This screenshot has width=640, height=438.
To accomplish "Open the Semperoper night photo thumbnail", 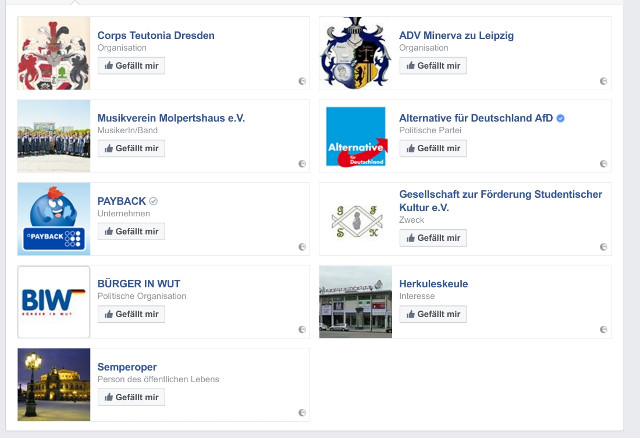I will (x=54, y=385).
